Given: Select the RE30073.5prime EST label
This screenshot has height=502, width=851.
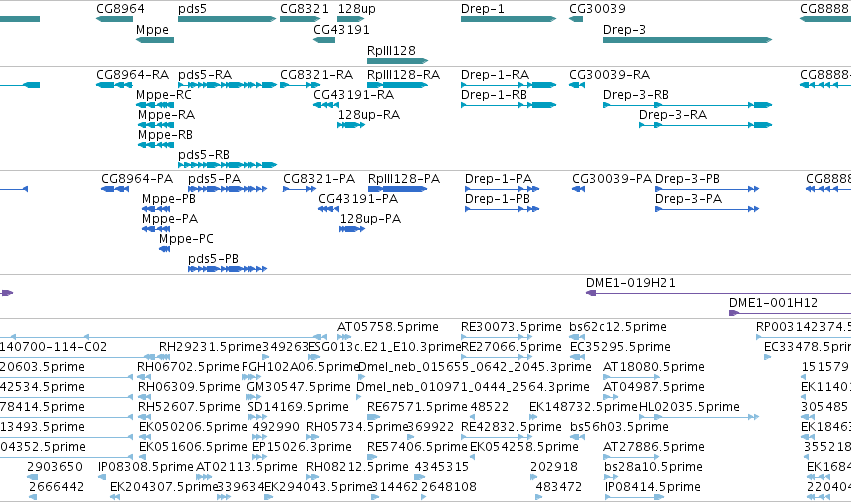Looking at the screenshot, I should (511, 327).
